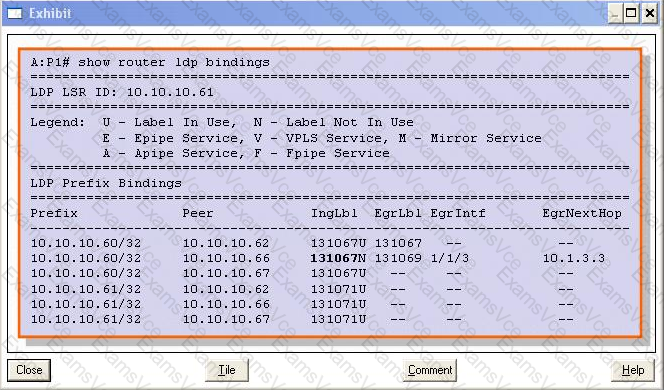The width and height of the screenshot is (664, 390).
Task: Click the Exhibit window title icon
Action: (x=14, y=14)
